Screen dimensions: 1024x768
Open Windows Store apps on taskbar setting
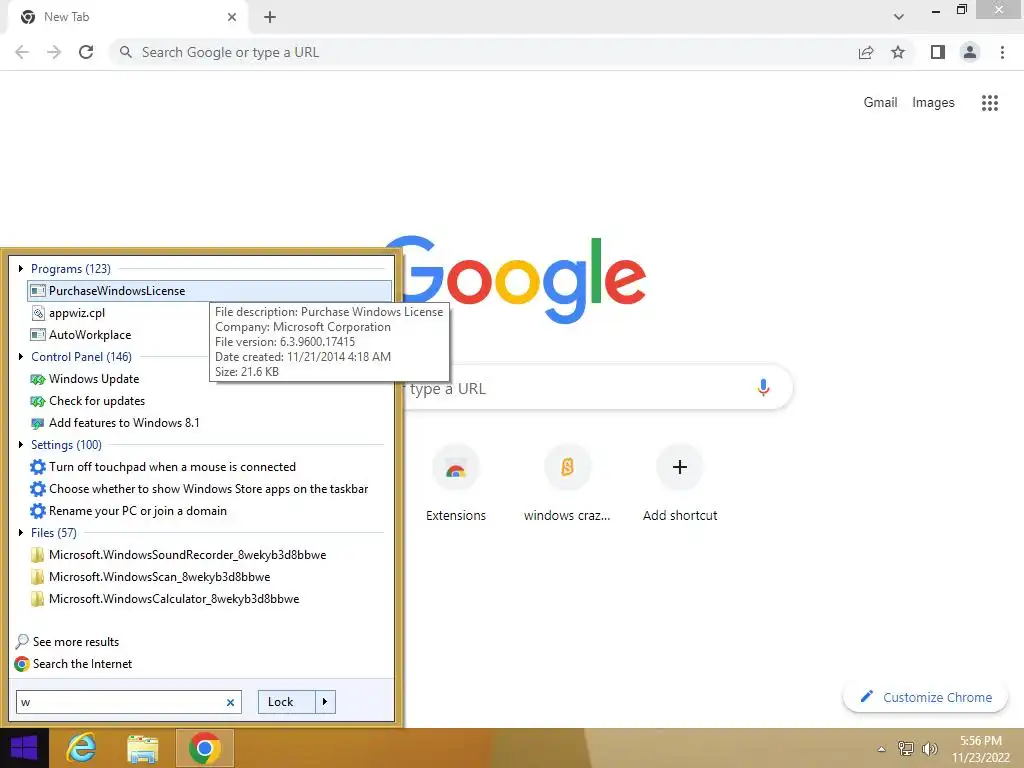(x=199, y=488)
